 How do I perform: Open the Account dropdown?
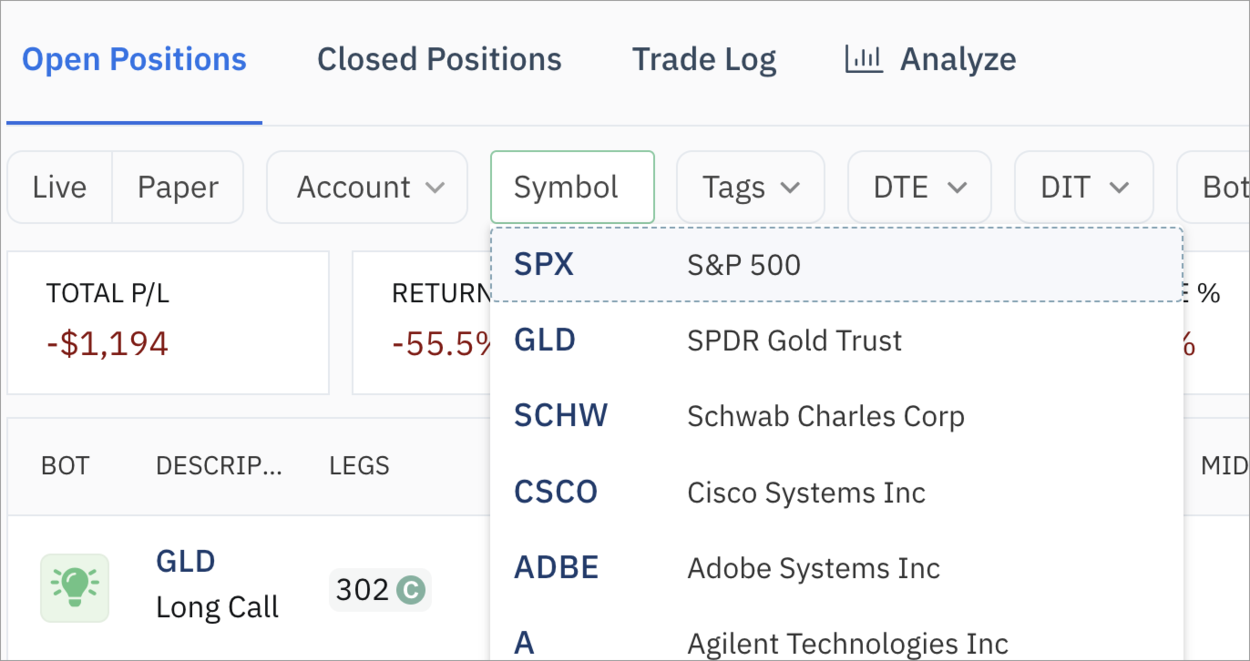pos(367,187)
